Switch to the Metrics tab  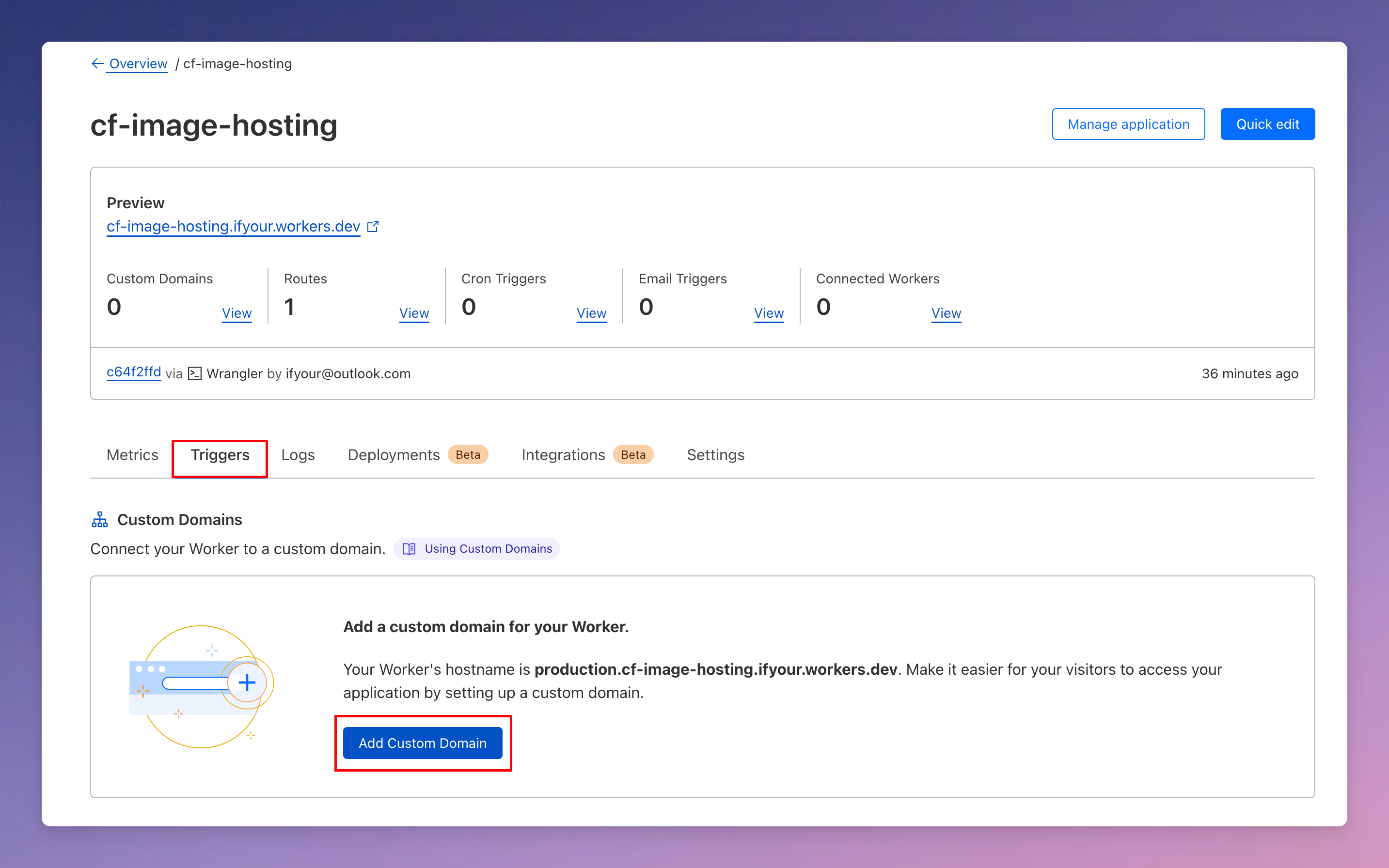pos(132,455)
